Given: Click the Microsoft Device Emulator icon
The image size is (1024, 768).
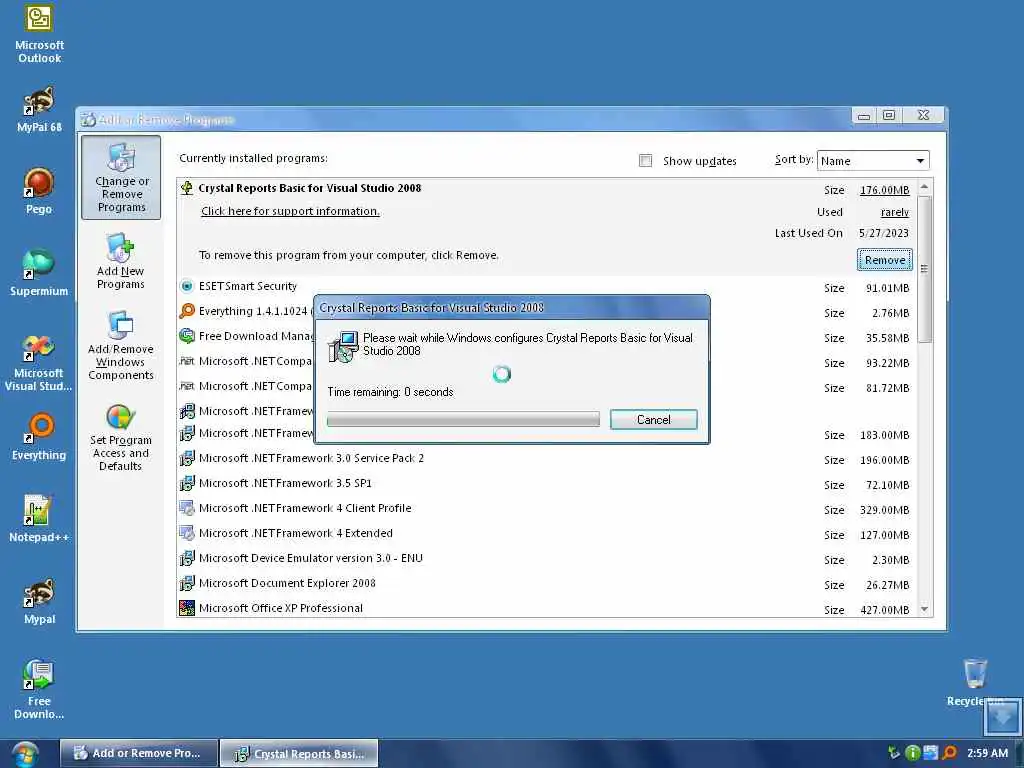Looking at the screenshot, I should (x=187, y=558).
